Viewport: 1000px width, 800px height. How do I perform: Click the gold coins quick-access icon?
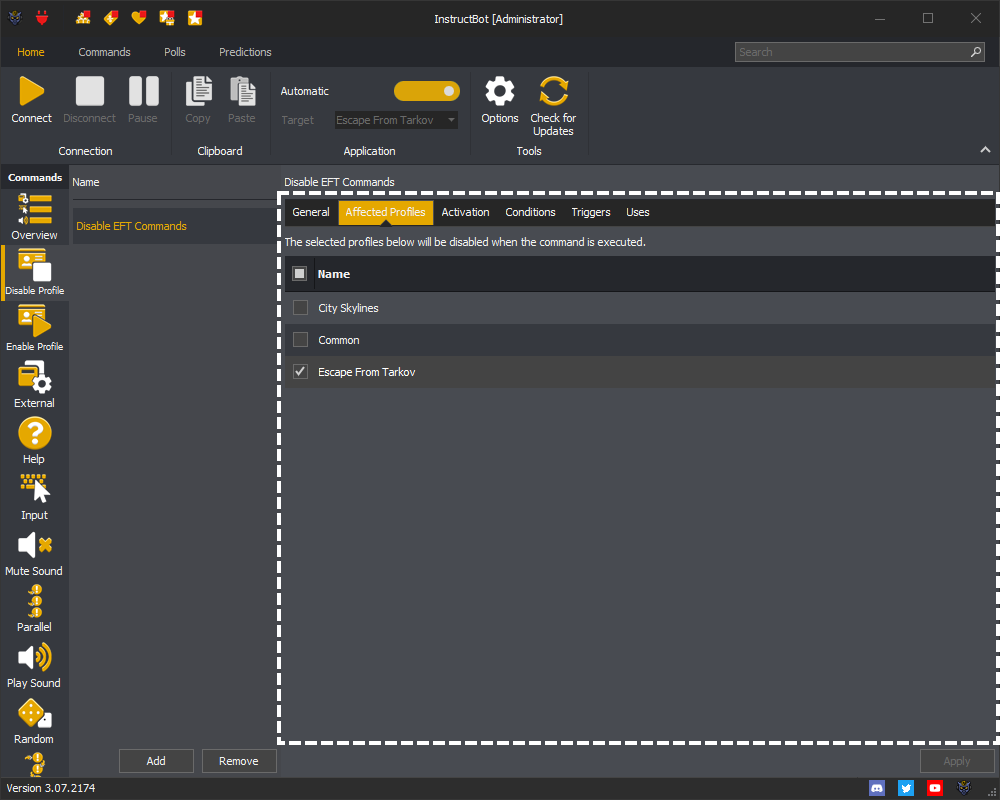pos(83,18)
